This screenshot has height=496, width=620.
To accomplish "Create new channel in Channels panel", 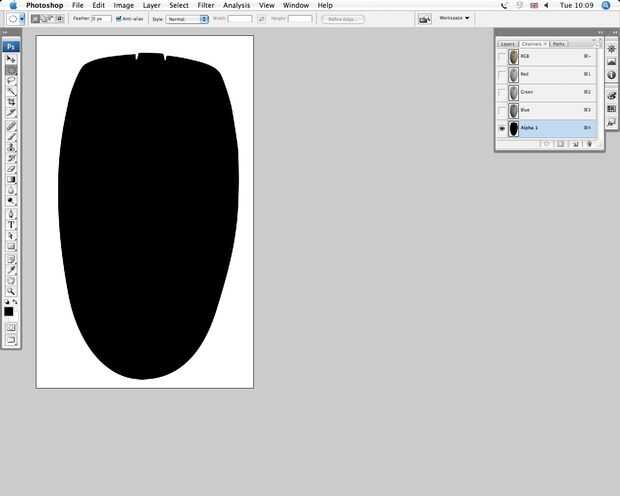I will click(x=575, y=144).
